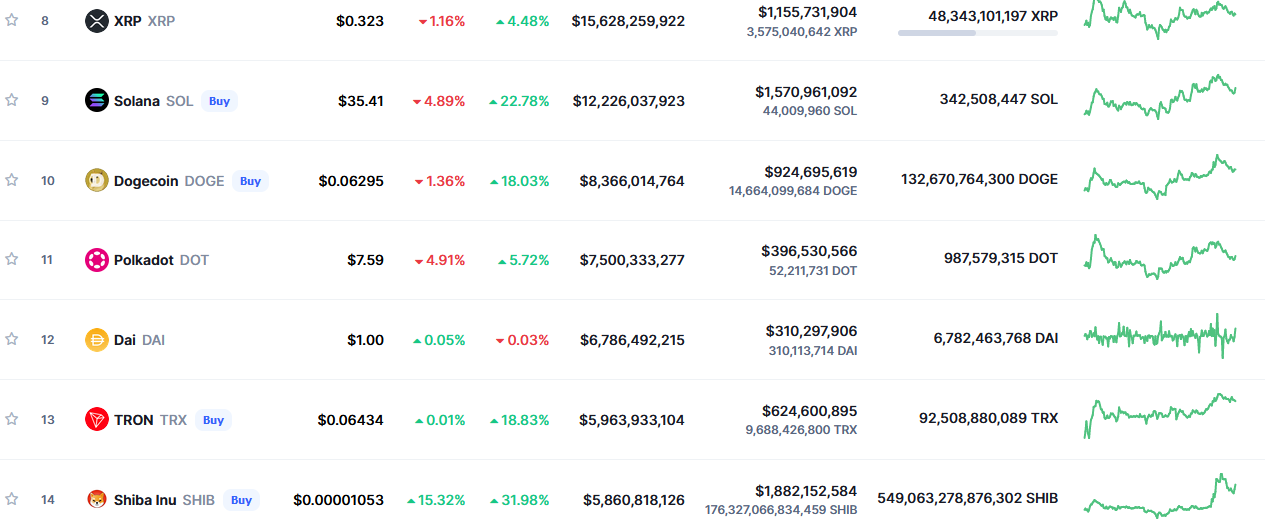Viewport: 1265px width, 523px height.
Task: Click the Polkadot logo icon
Action: [97, 260]
